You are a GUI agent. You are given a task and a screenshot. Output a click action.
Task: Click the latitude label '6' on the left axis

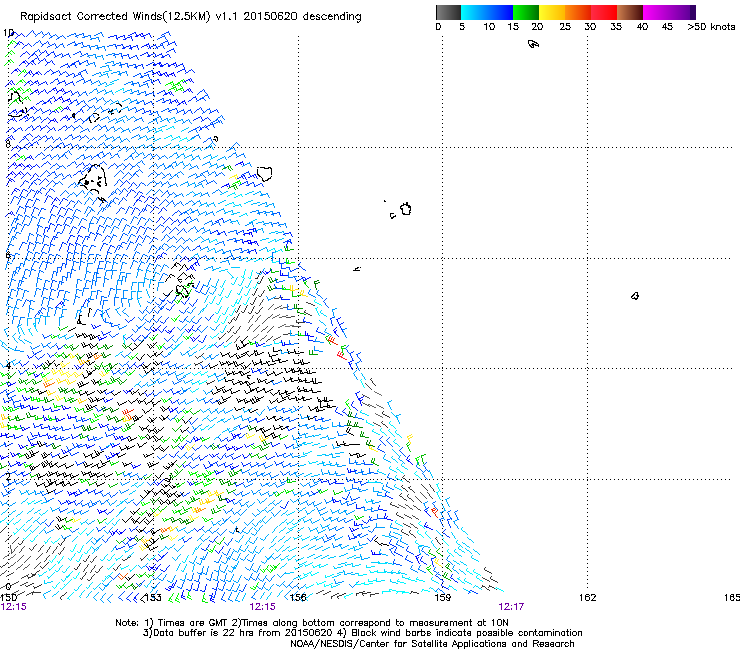click(x=8, y=255)
